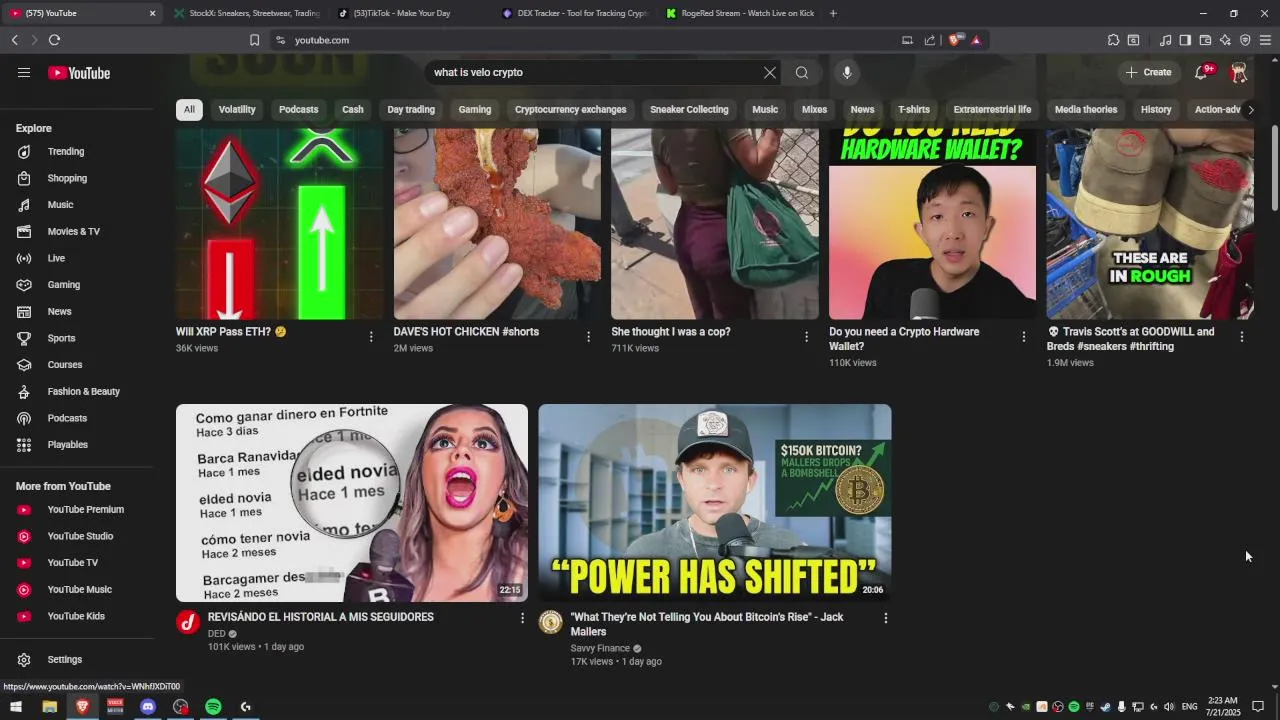Click the YouTube logo home link
Viewport: 1280px width, 720px height.
click(79, 72)
